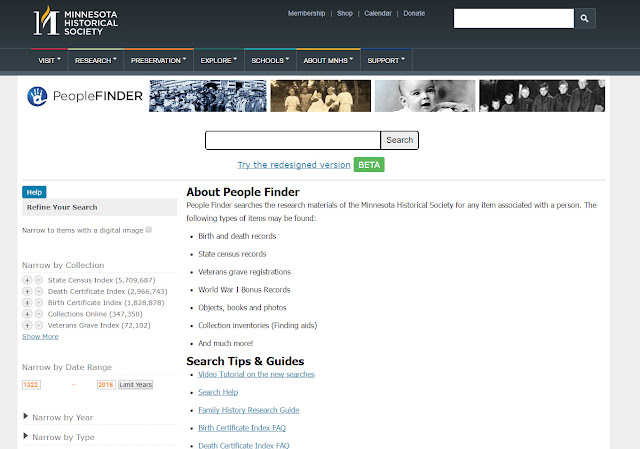640x449 pixels.
Task: Click the Refine Your Search heading
Action: click(62, 207)
